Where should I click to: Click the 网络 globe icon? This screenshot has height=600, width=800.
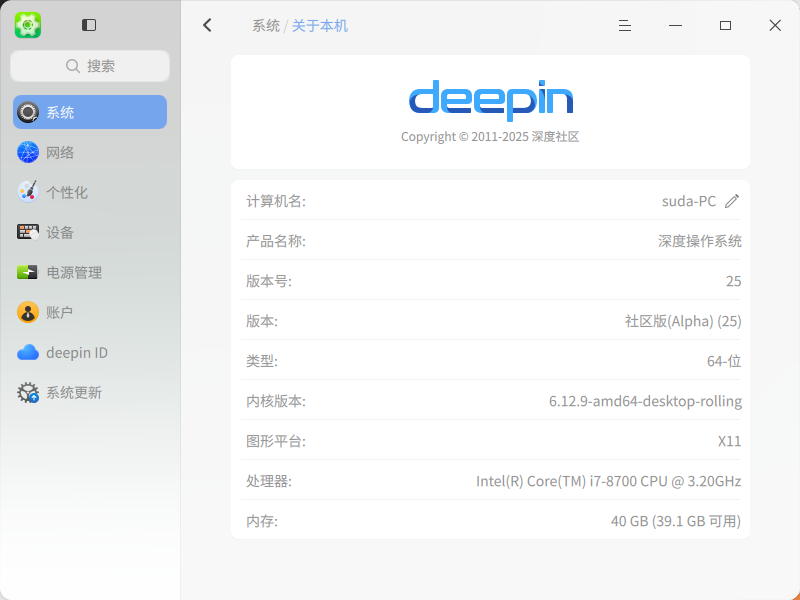click(x=28, y=152)
